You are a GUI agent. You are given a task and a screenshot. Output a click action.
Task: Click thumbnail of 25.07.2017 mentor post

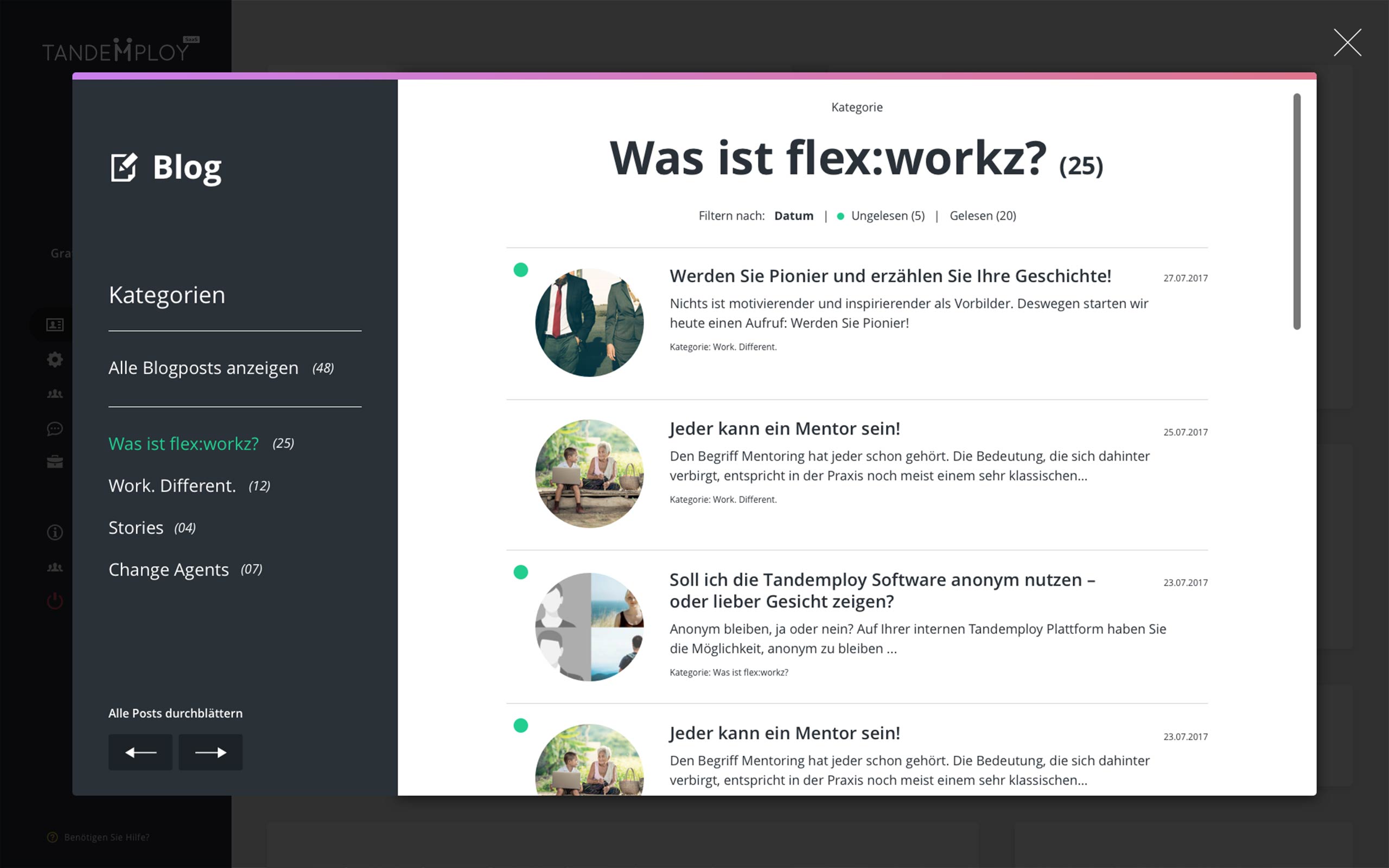589,474
